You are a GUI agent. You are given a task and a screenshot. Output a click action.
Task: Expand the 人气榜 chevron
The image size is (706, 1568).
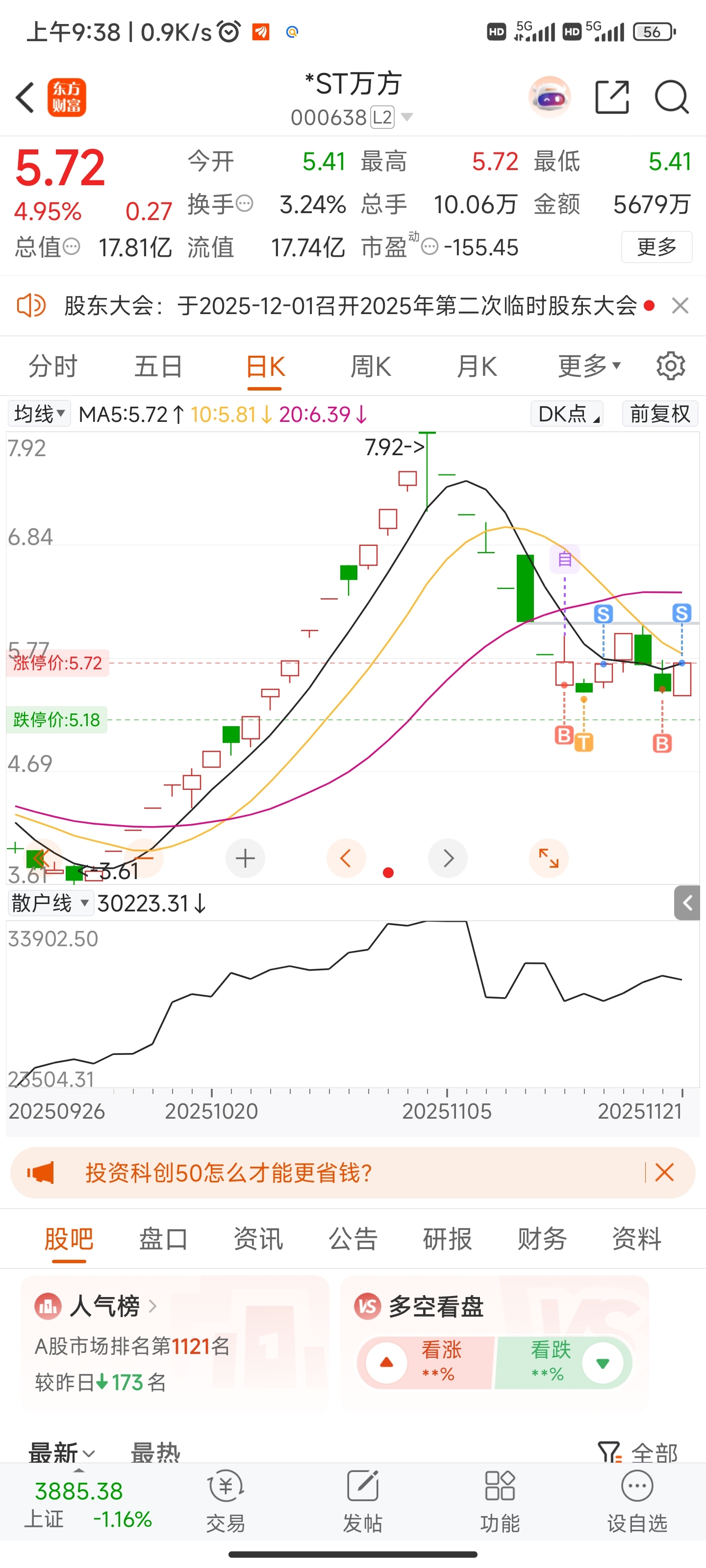[152, 1306]
